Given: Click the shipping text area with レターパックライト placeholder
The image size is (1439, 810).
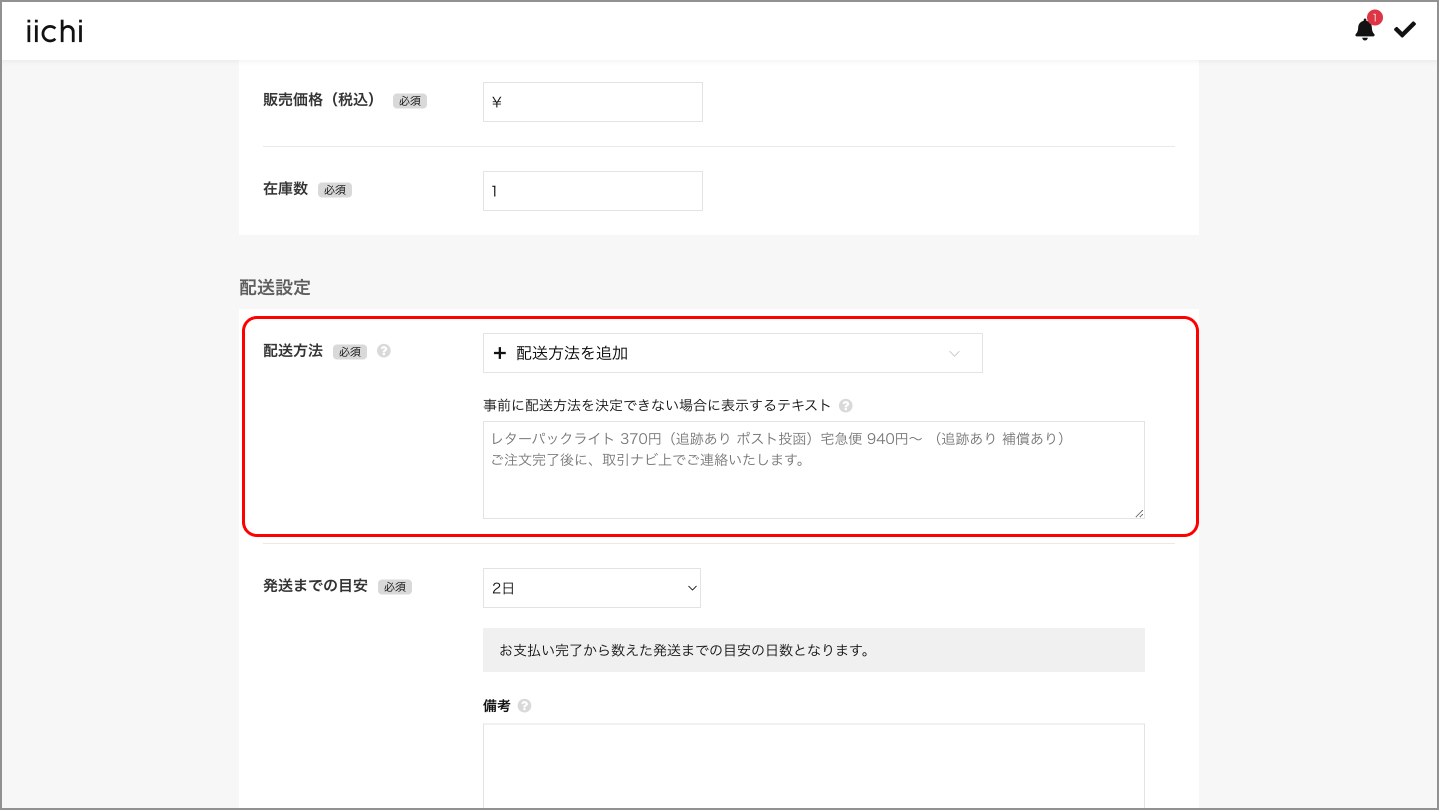Looking at the screenshot, I should coord(814,470).
